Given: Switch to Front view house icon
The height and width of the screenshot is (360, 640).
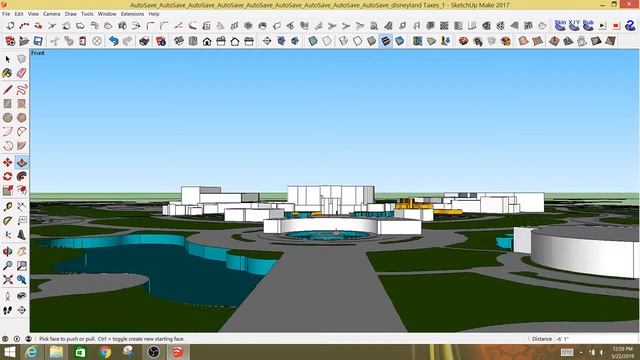Looking at the screenshot, I should point(207,41).
